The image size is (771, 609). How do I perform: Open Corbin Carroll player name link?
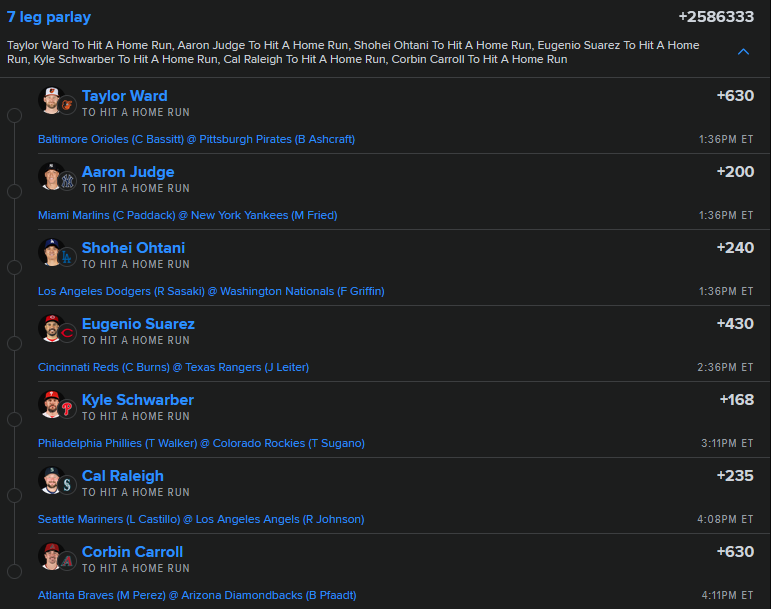tap(132, 551)
